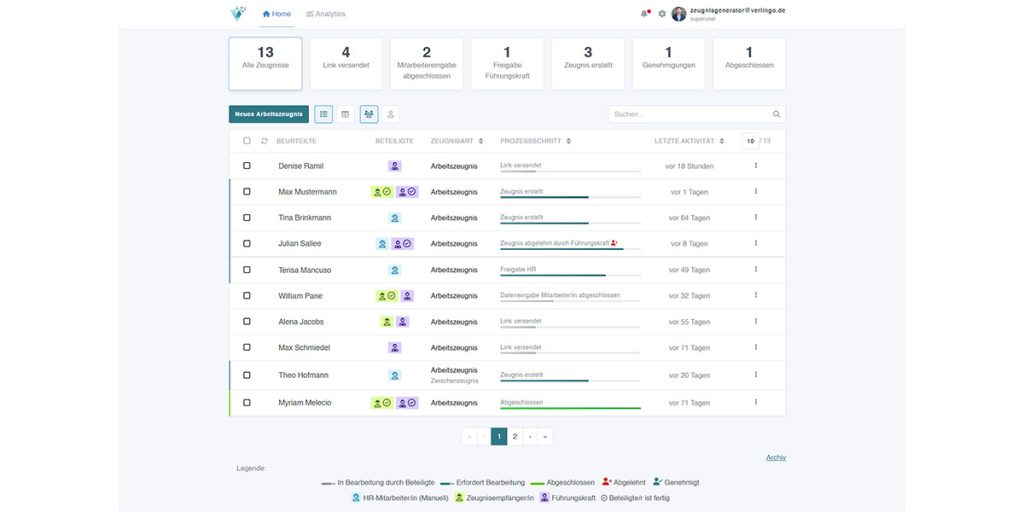Open the Archiv link
1024x512 pixels.
(776, 457)
